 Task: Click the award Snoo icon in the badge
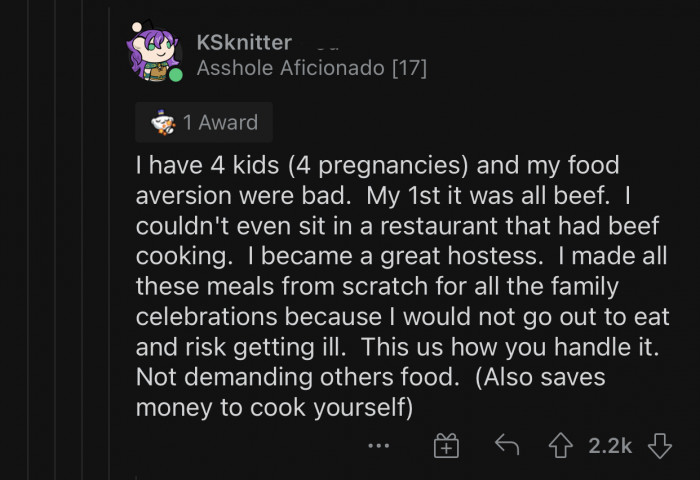point(162,123)
